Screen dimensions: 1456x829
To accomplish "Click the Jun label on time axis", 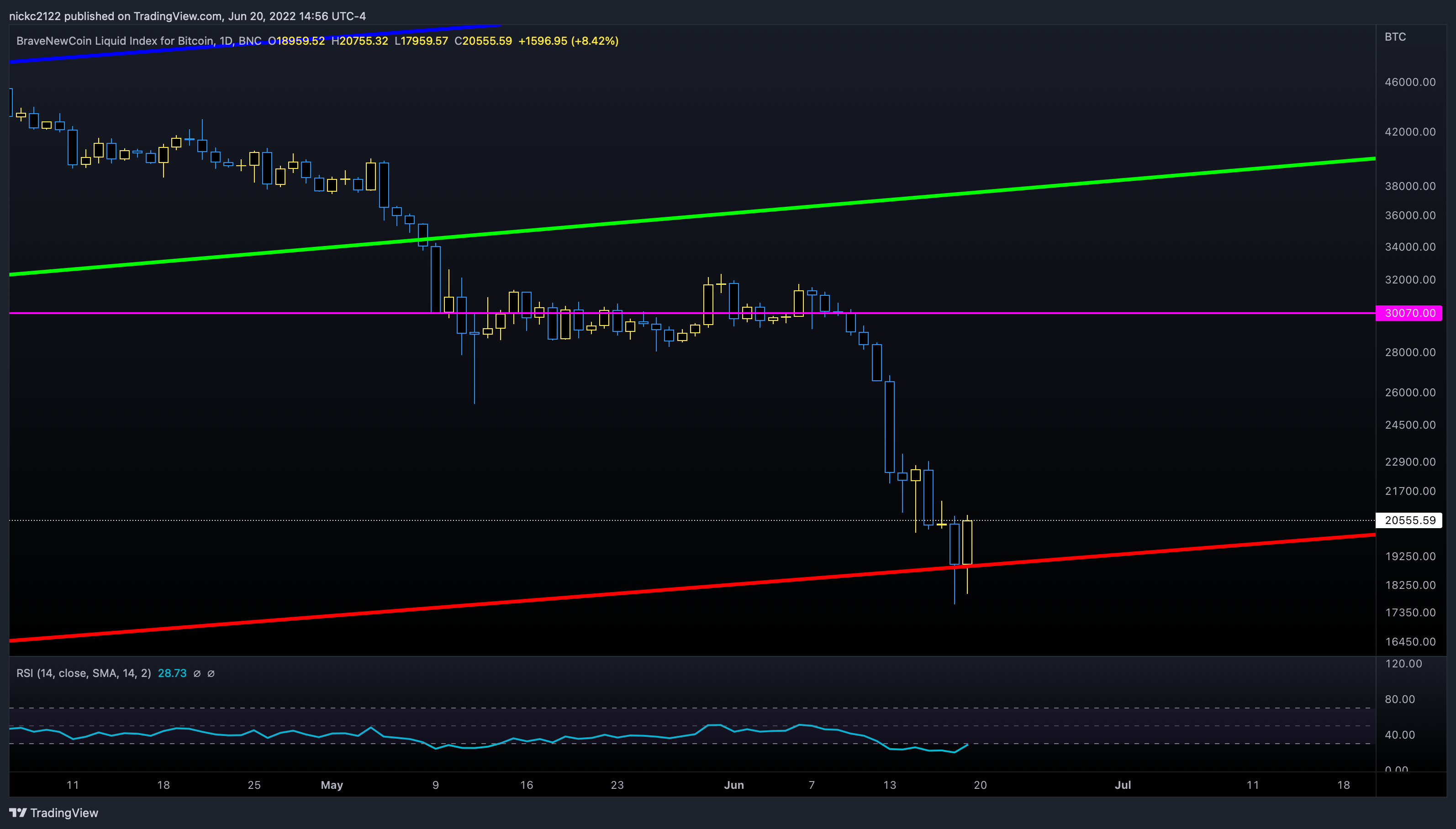I will tap(733, 785).
